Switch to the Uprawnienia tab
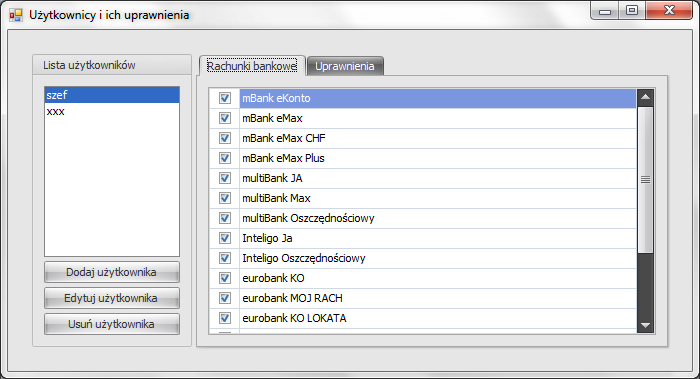Screen dimensions: 700x379 click(345, 66)
